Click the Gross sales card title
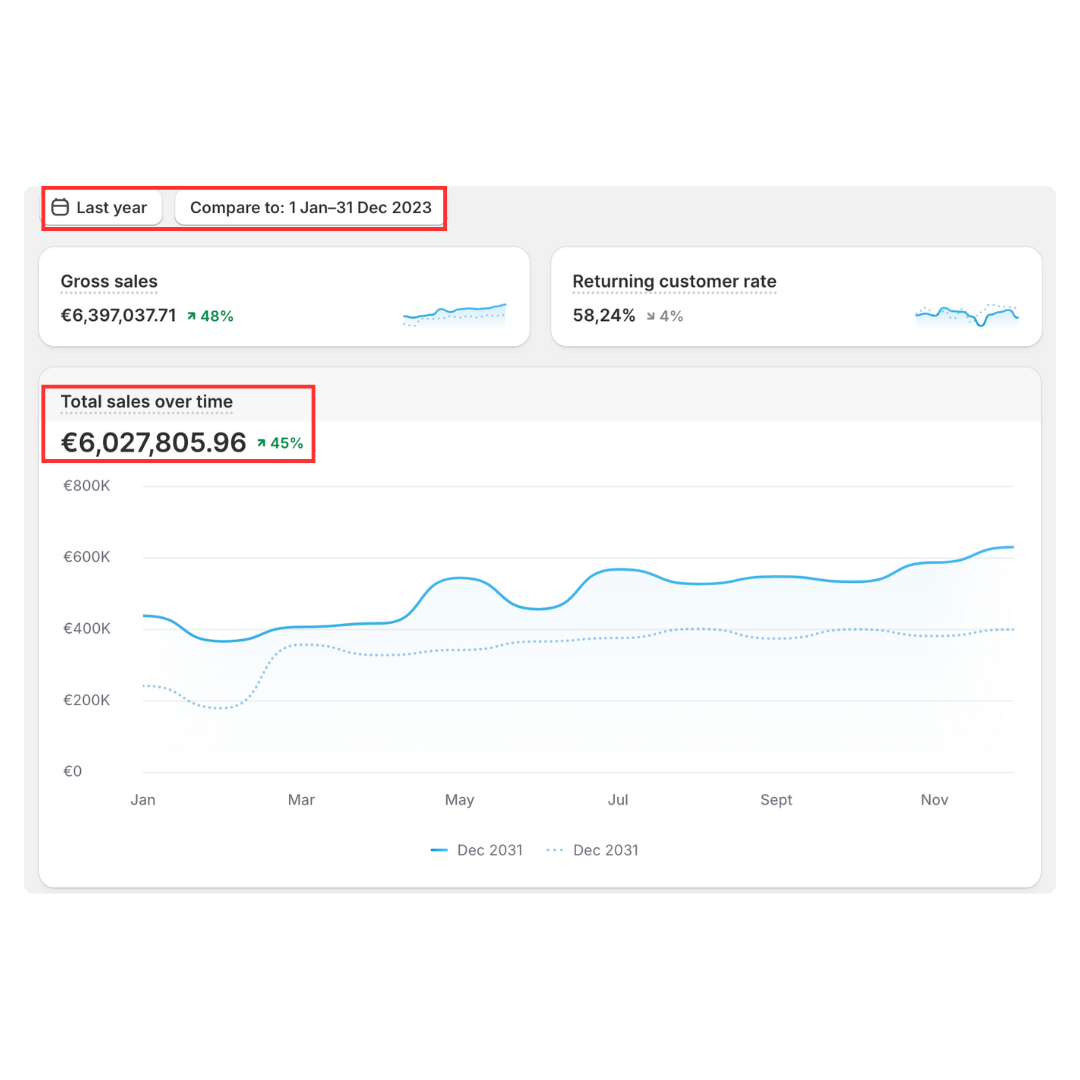Viewport: 1080px width, 1080px height. pyautogui.click(x=109, y=282)
